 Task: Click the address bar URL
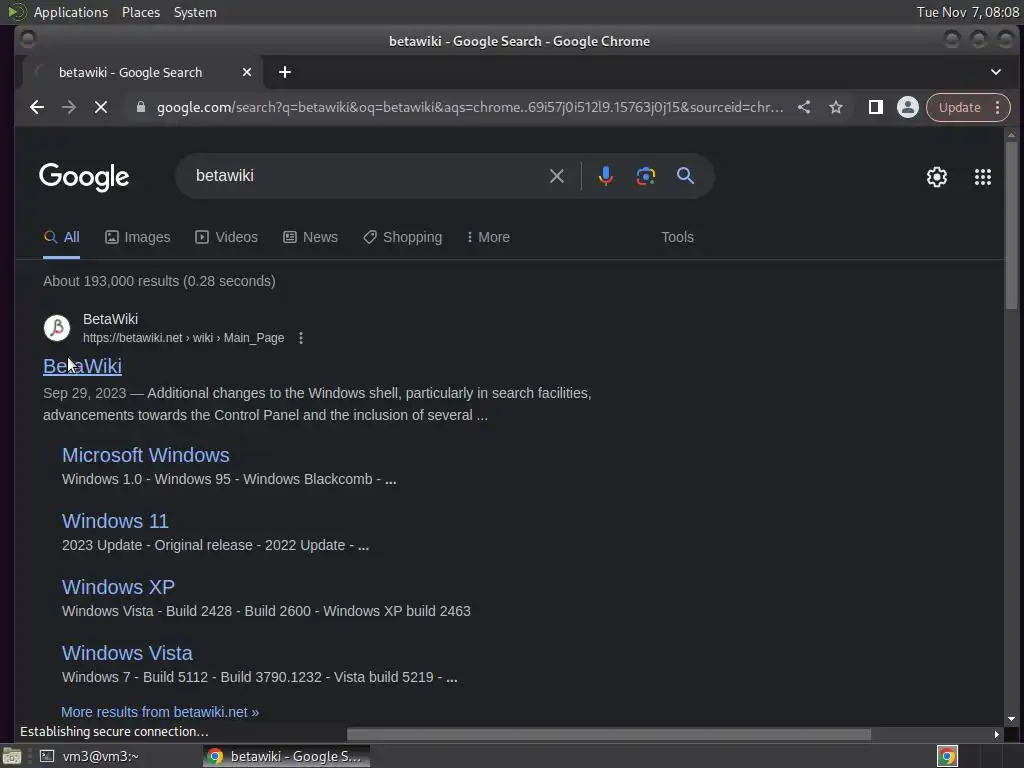470,107
